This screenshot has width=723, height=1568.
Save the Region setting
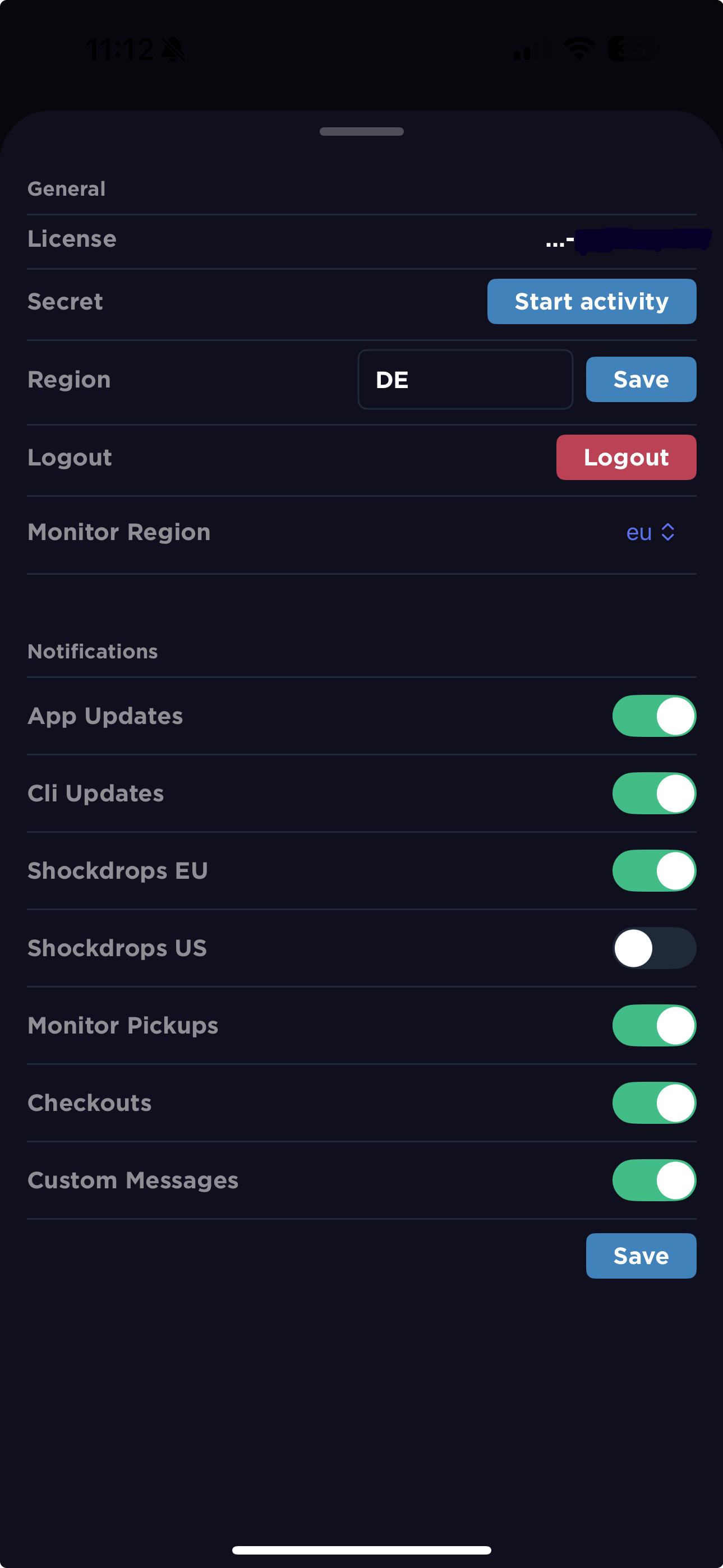click(x=641, y=379)
